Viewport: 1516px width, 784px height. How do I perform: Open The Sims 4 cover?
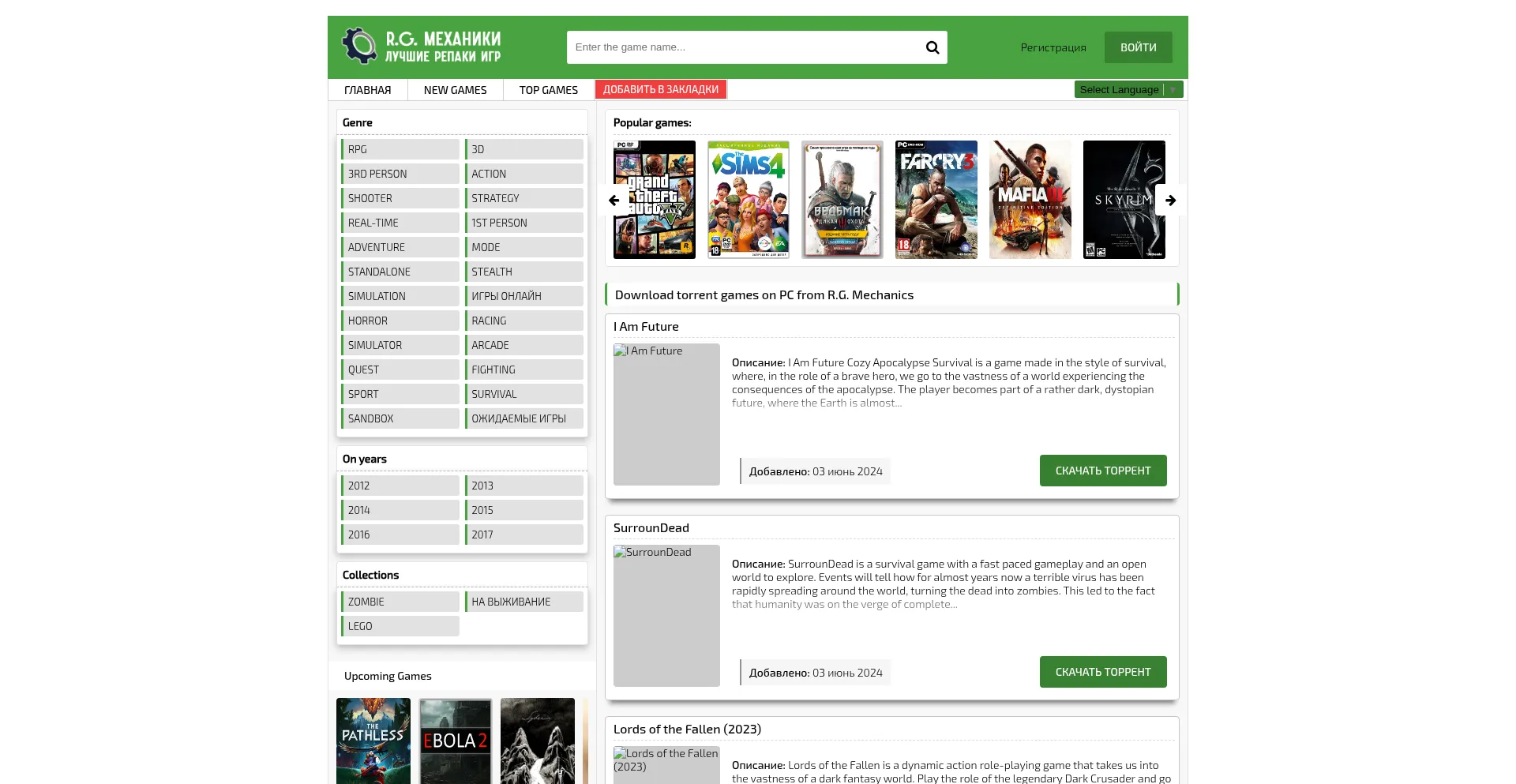pos(748,200)
